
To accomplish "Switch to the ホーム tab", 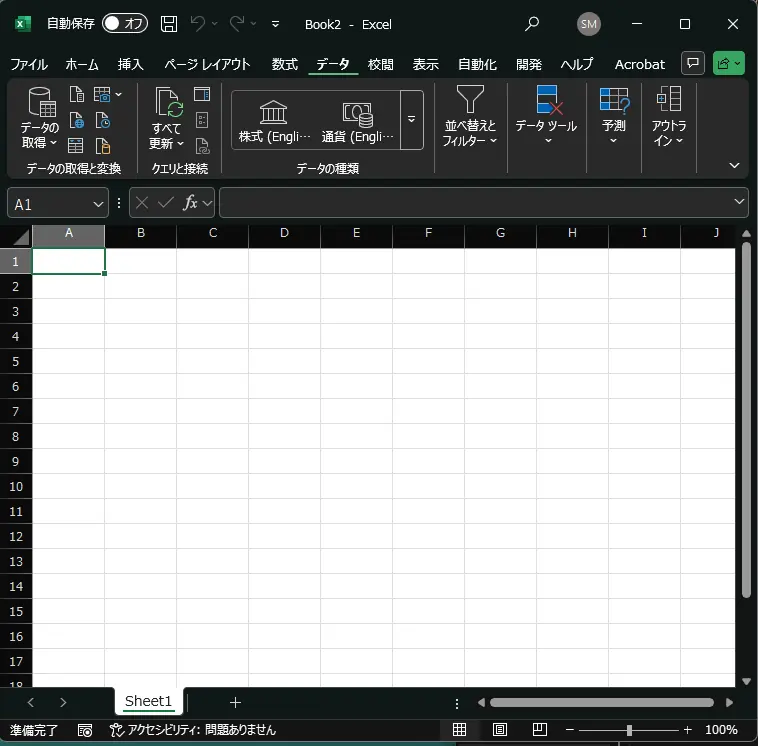I will point(82,64).
